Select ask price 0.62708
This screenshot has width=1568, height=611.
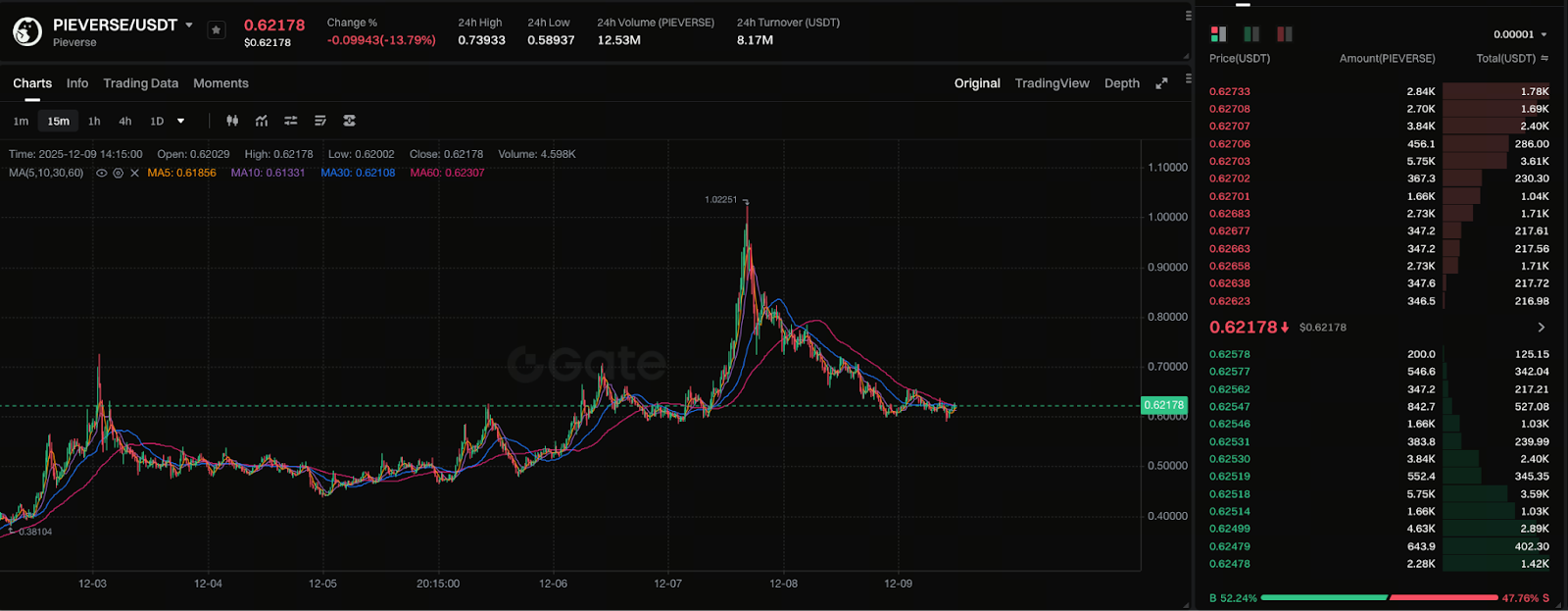pyautogui.click(x=1230, y=109)
